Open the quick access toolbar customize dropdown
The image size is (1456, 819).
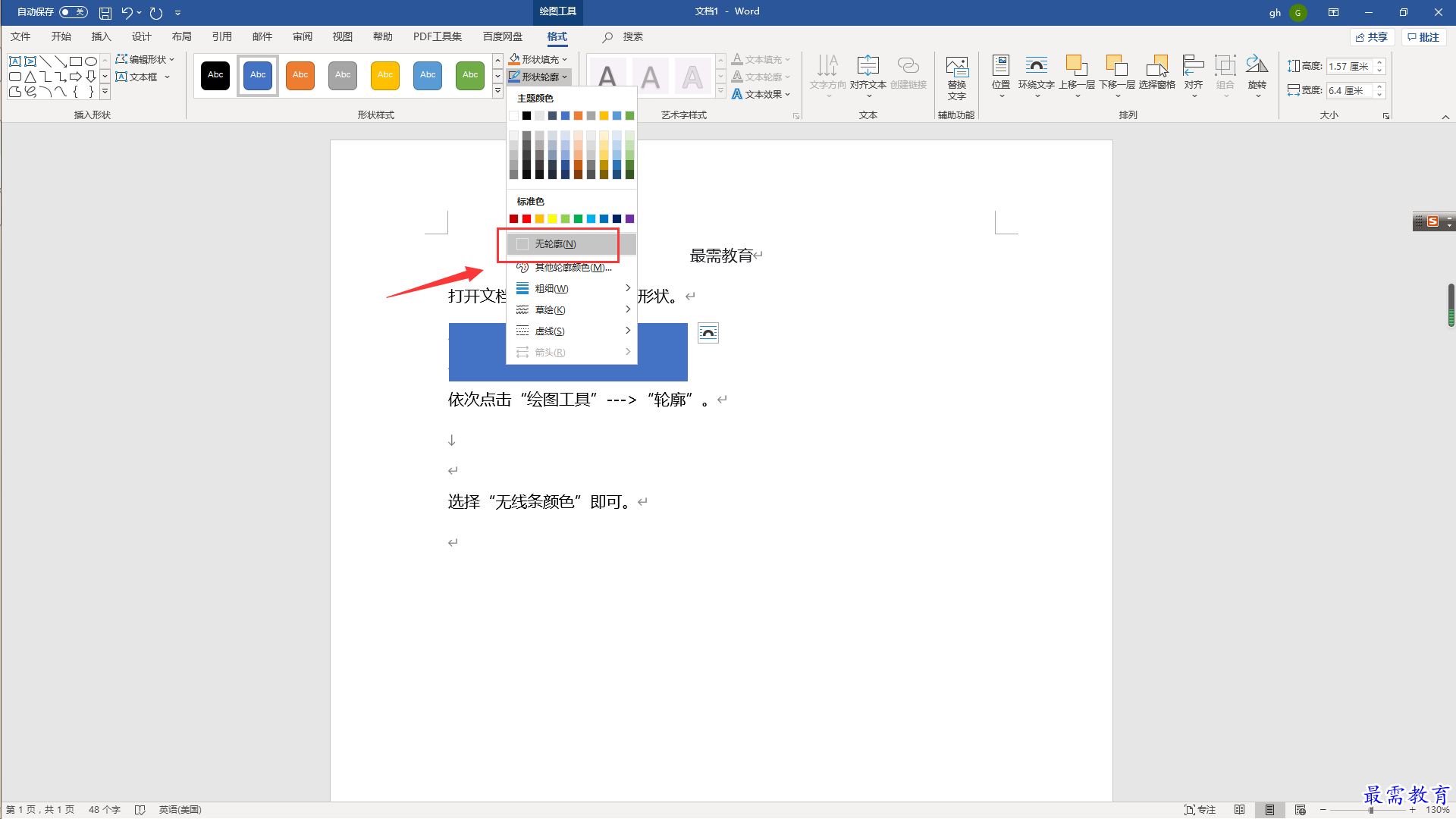(177, 13)
